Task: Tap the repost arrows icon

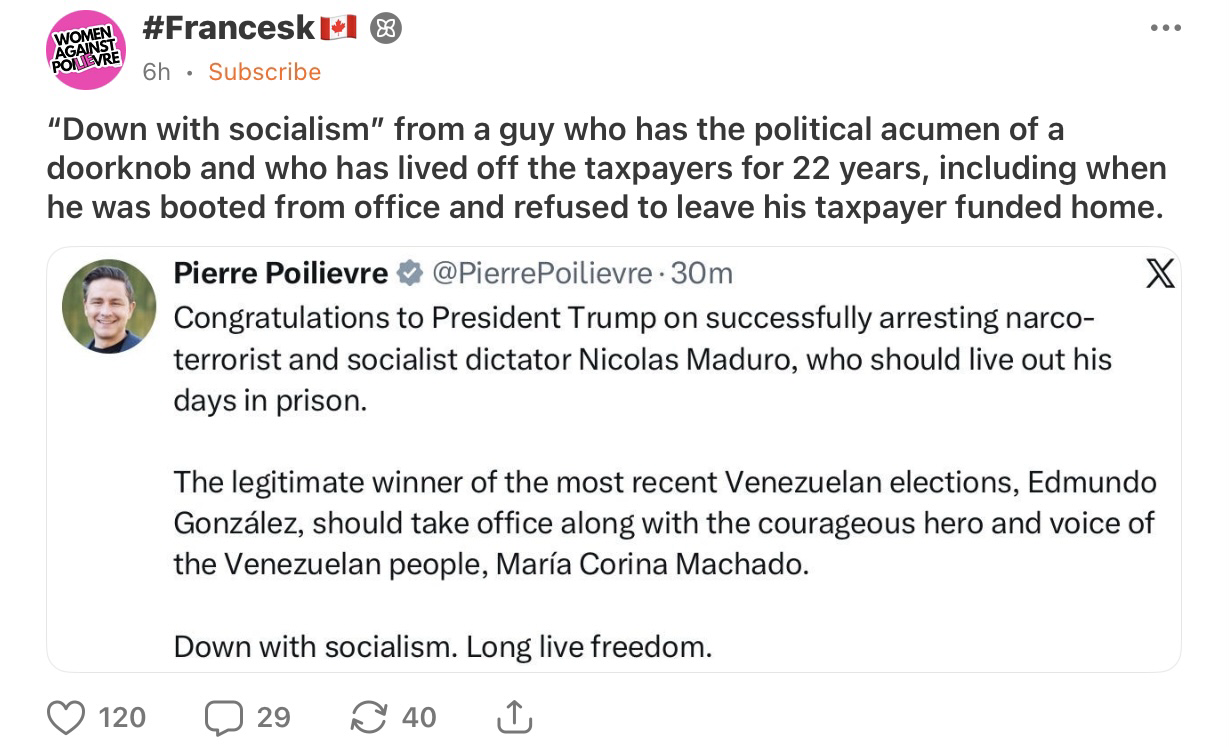Action: pyautogui.click(x=369, y=716)
